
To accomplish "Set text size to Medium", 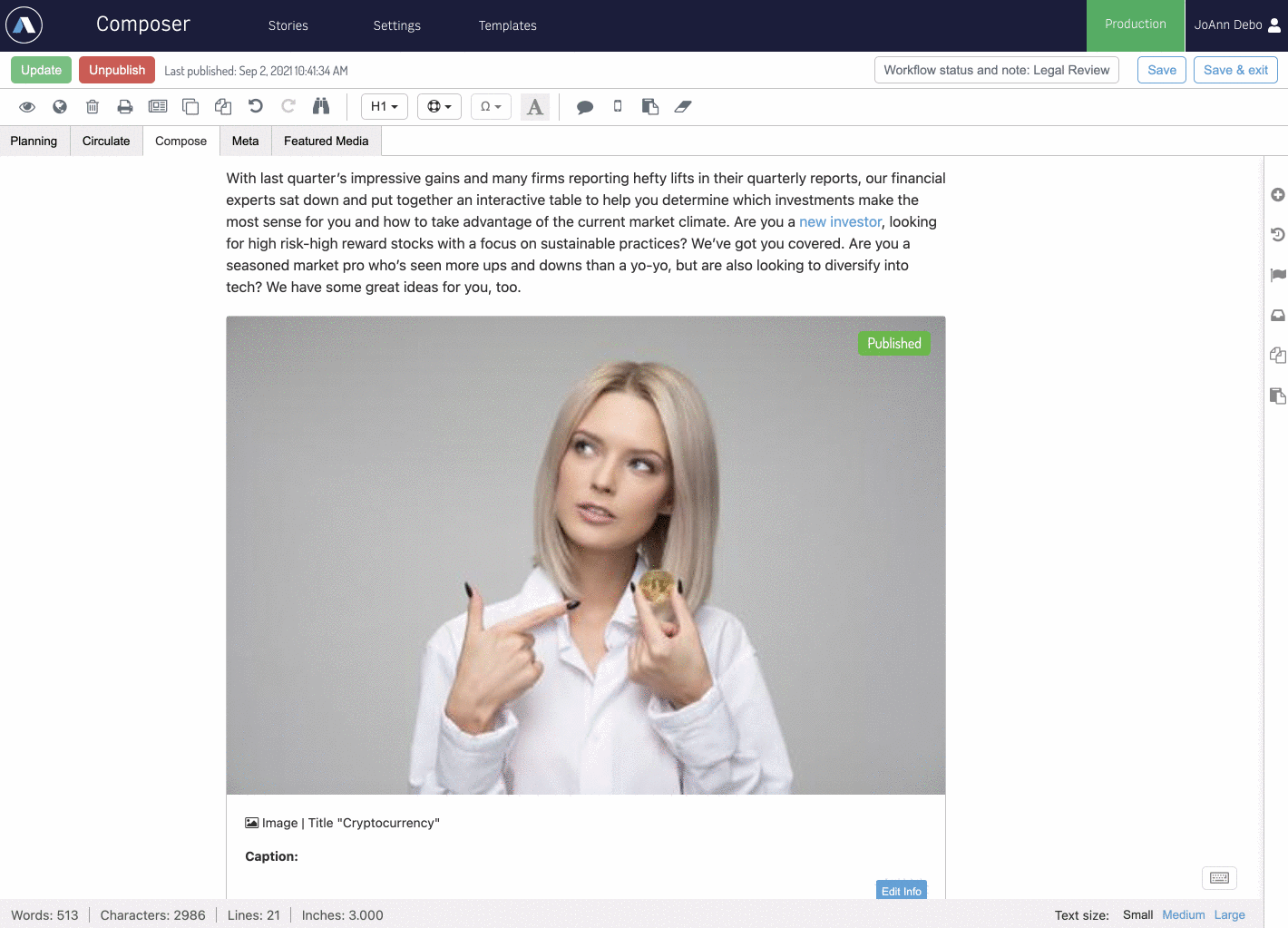I will (1184, 914).
